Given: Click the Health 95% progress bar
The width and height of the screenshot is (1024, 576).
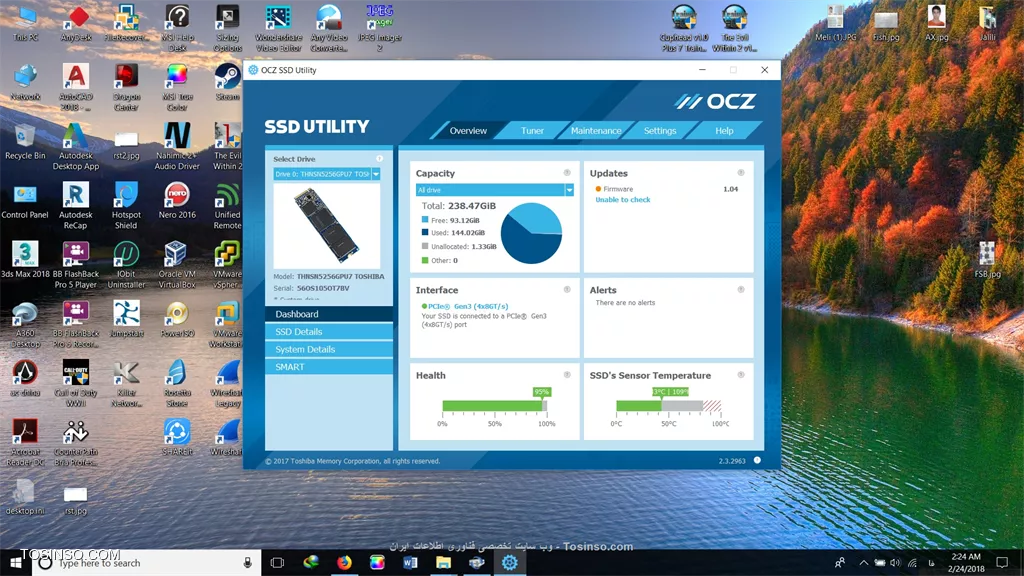Looking at the screenshot, I should tap(494, 406).
